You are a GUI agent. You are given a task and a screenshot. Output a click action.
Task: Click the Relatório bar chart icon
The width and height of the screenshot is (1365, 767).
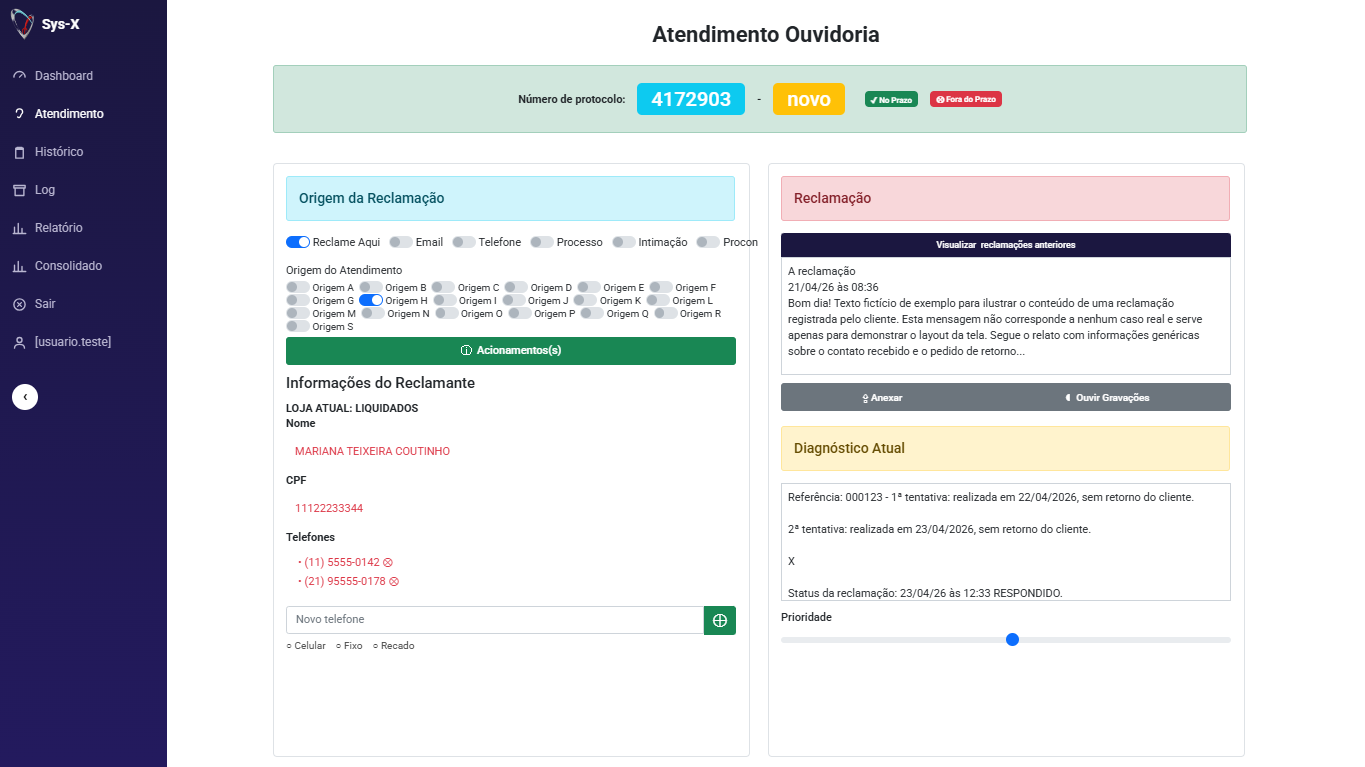tap(19, 228)
